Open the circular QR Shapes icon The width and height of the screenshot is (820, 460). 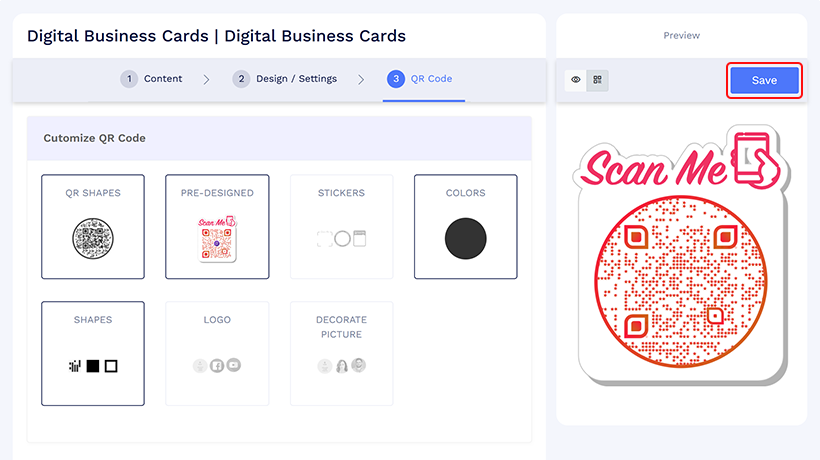93,239
